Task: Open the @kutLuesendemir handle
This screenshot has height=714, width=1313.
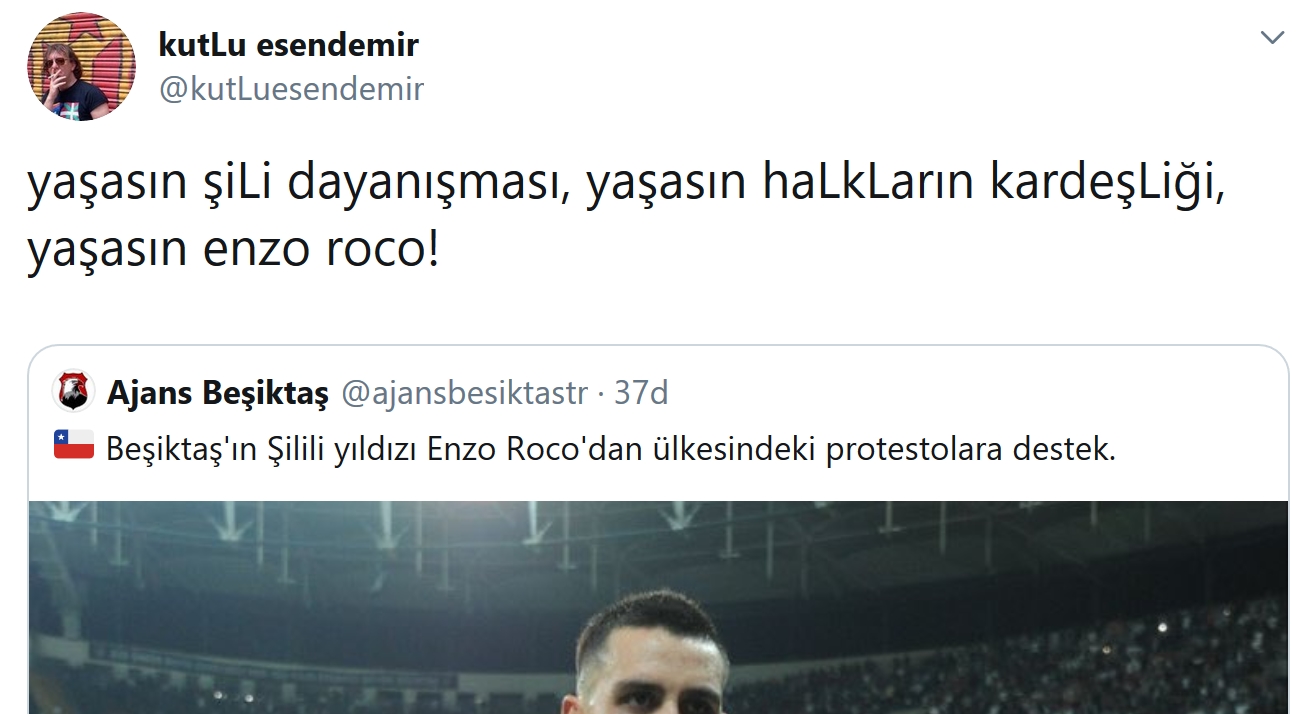Action: coord(292,89)
